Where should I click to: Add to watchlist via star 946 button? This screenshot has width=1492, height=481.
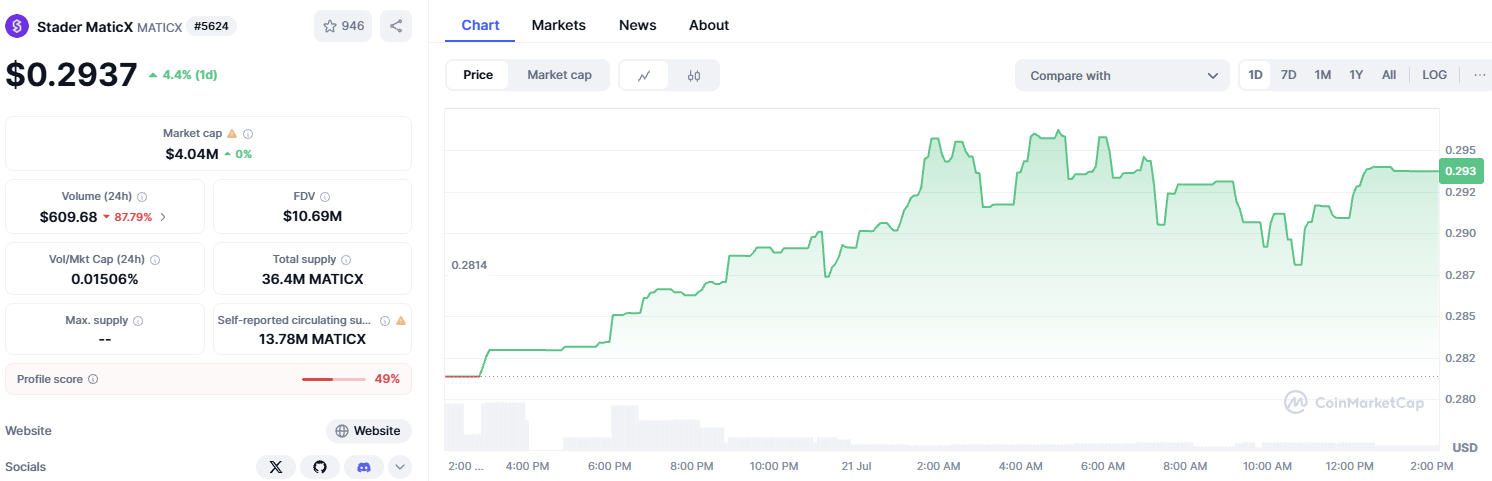(x=343, y=26)
